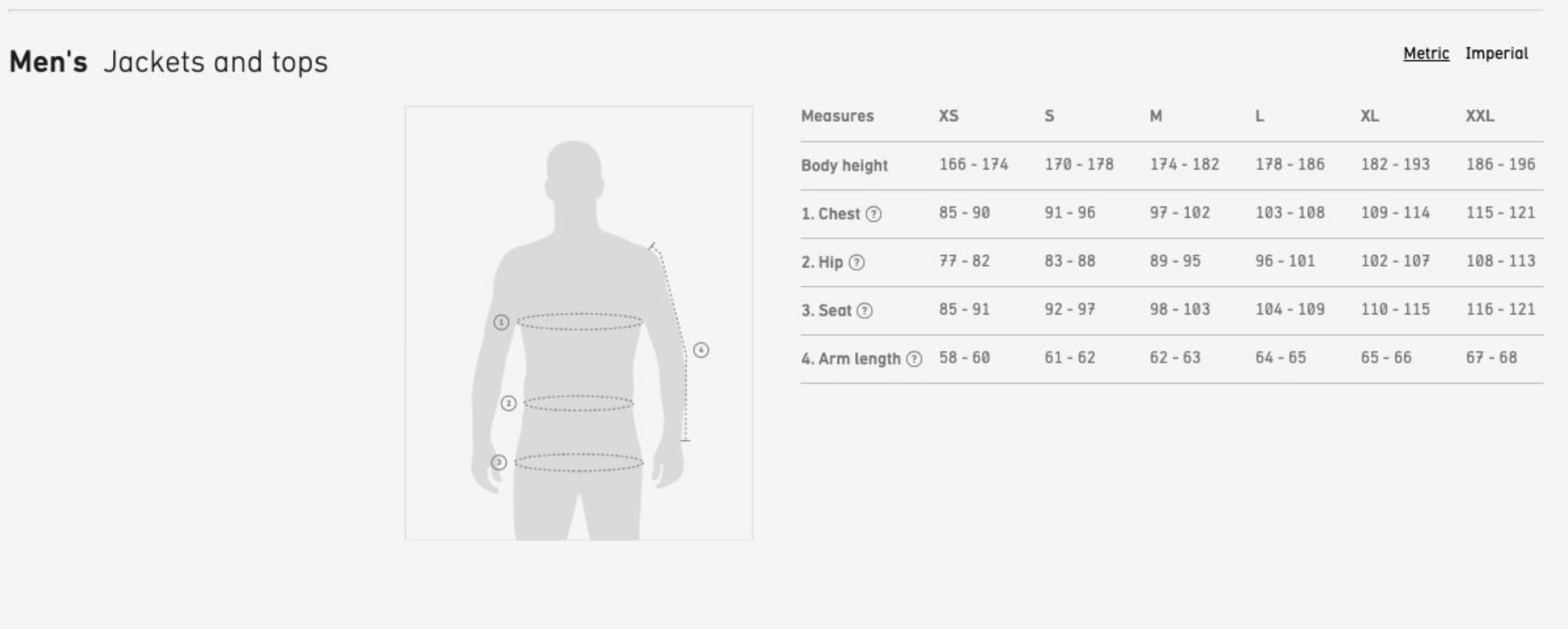Click the help icon beside Chest
1568x629 pixels.
[x=874, y=214]
